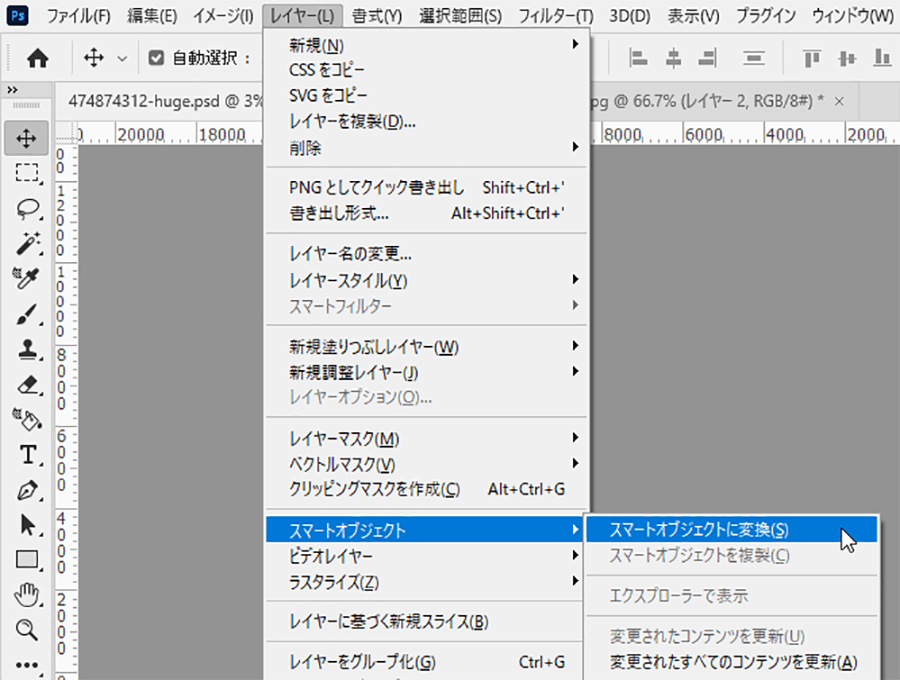Screen dimensions: 900x680
Task: Choose レイヤー名の変更...
Action: coord(425,253)
